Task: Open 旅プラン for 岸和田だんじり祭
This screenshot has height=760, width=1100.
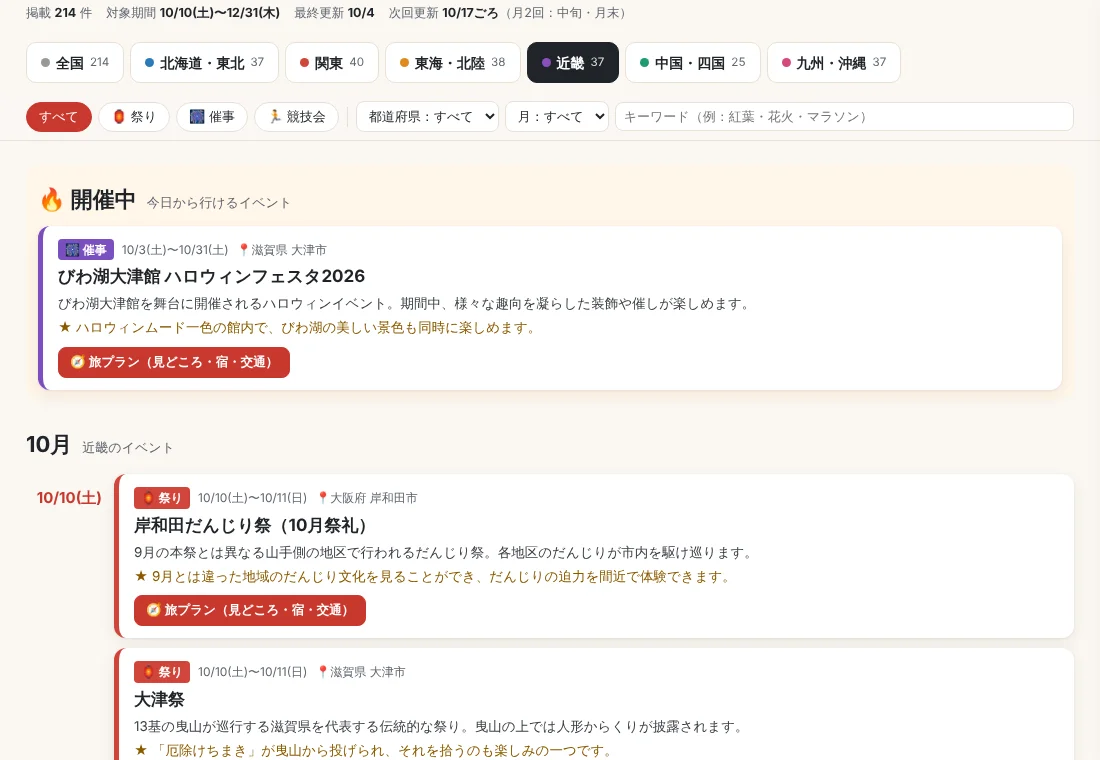Action: [250, 611]
